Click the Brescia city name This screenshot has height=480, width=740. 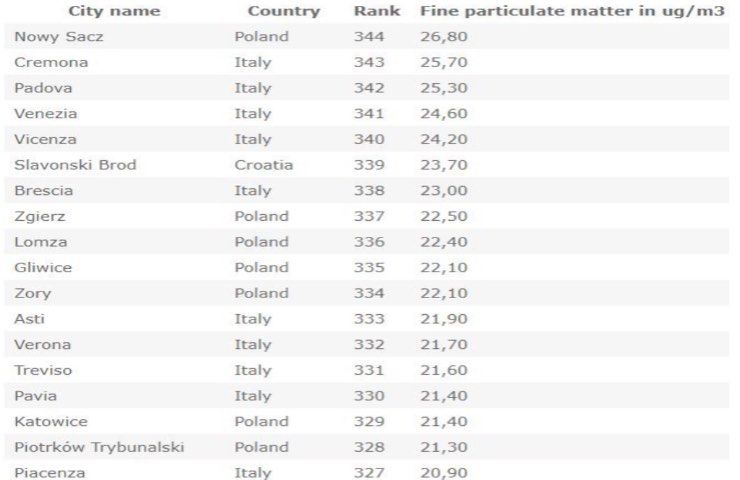tap(43, 190)
